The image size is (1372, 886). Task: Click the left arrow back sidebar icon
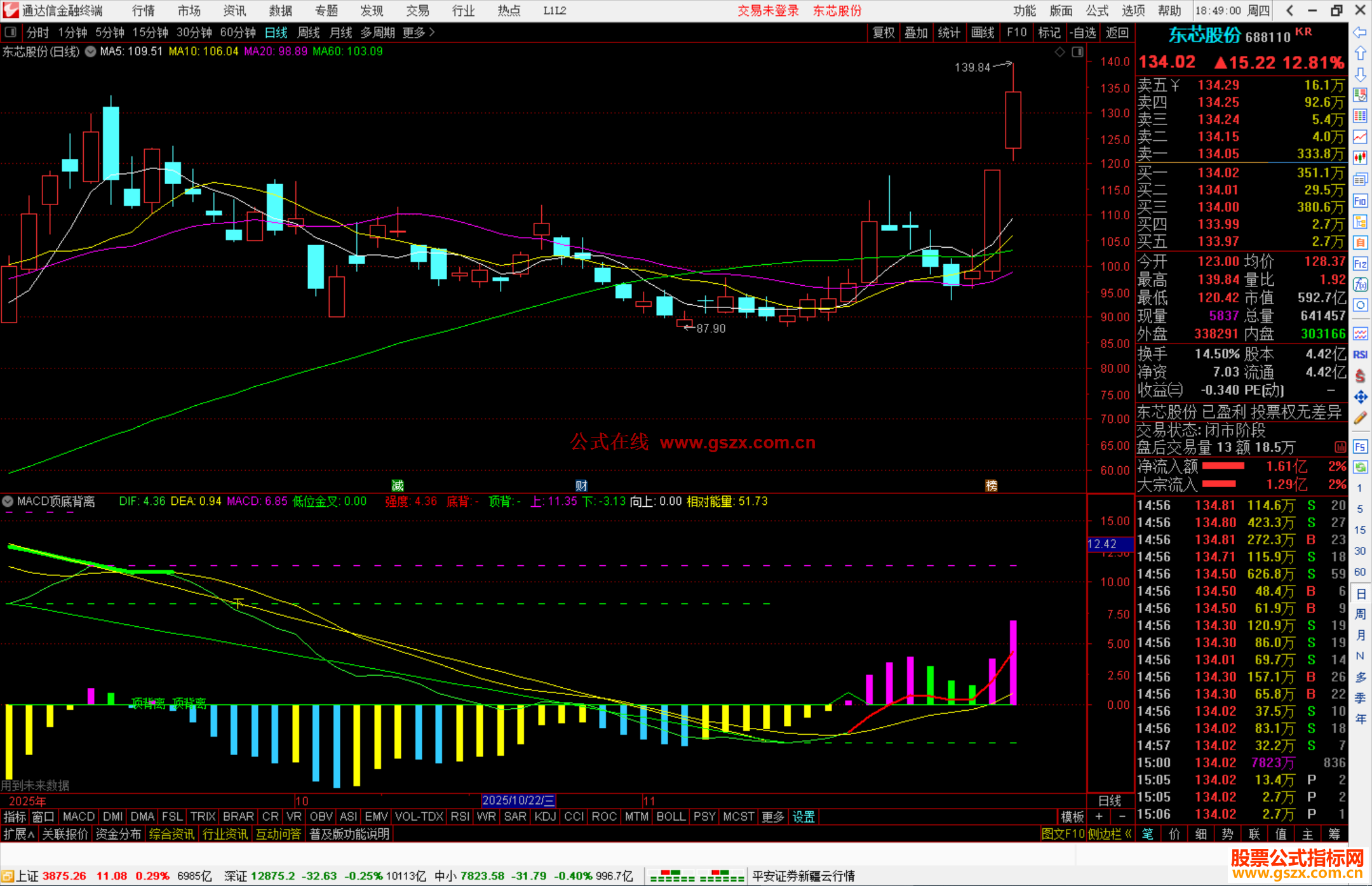point(1360,32)
